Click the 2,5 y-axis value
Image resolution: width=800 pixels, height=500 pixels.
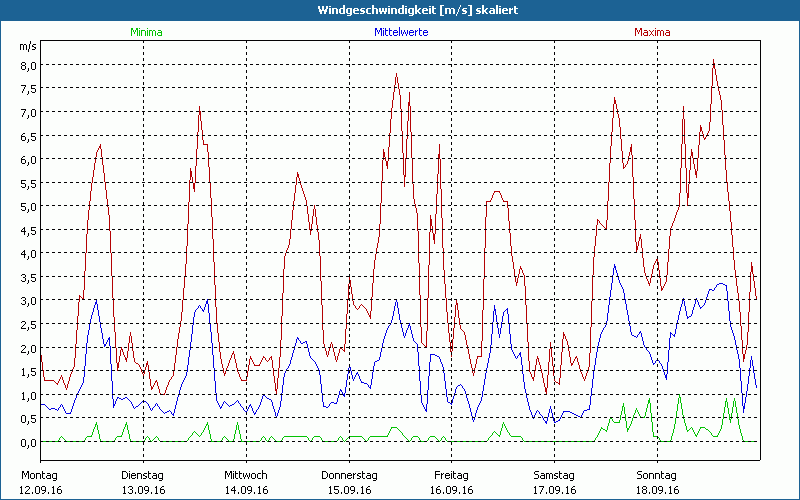tap(28, 324)
